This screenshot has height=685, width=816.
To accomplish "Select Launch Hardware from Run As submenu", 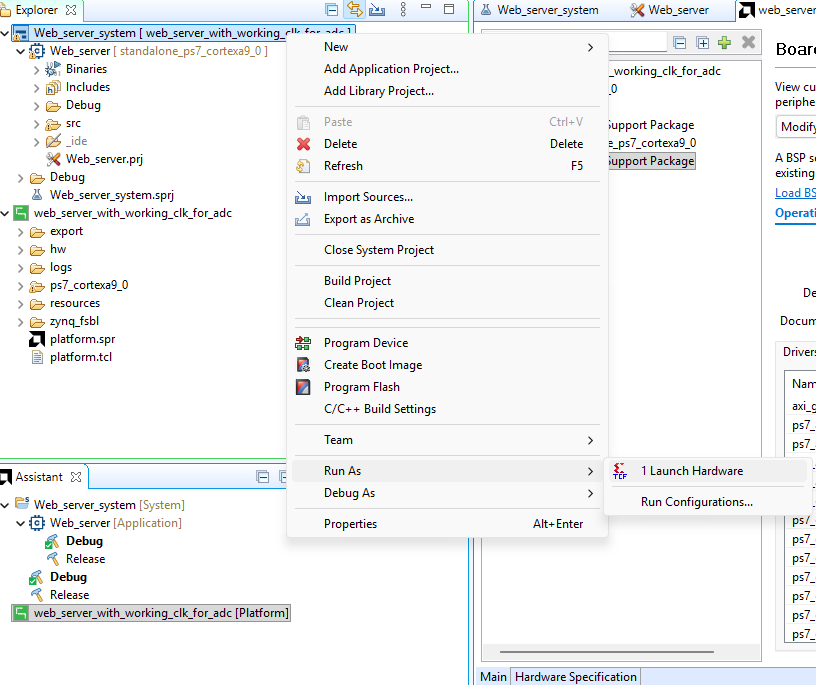I will [x=691, y=471].
